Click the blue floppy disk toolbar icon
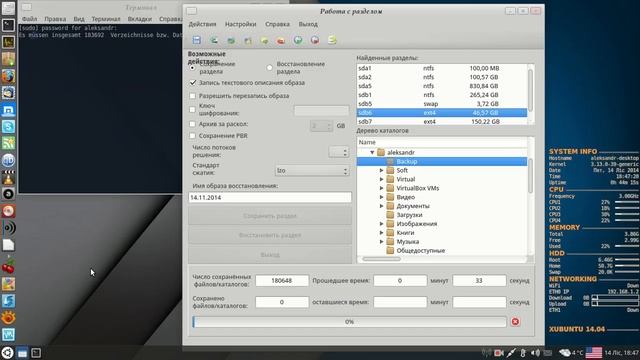 197,40
